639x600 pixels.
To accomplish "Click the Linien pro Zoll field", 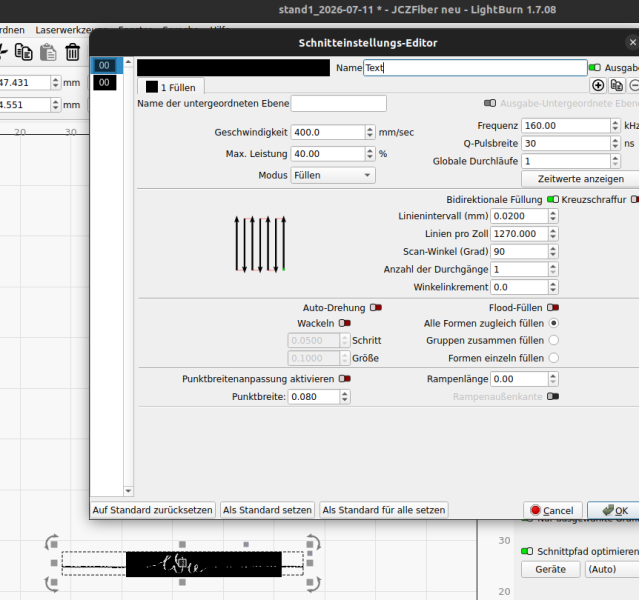I will click(x=519, y=234).
